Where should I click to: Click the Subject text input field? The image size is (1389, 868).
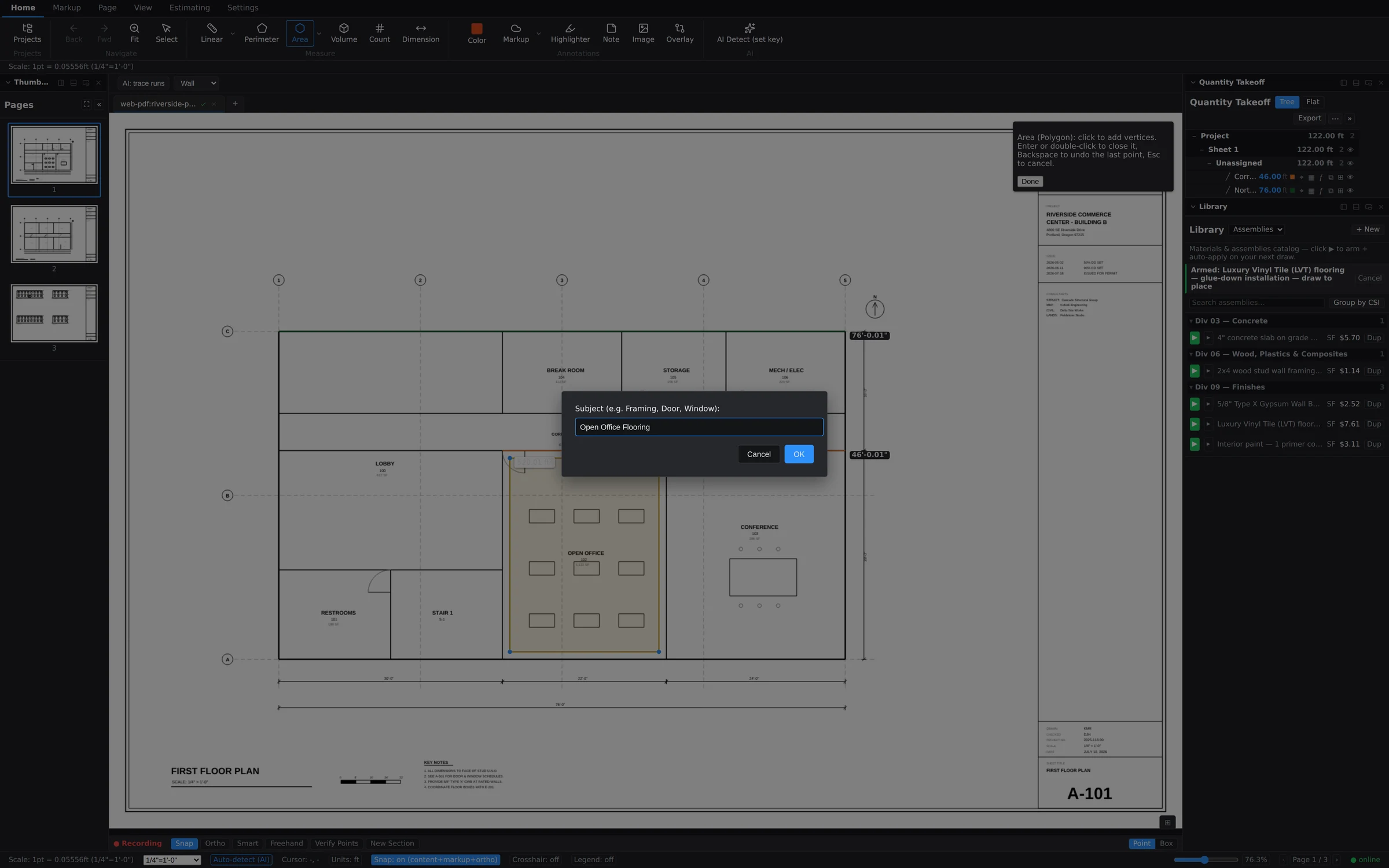click(x=699, y=427)
